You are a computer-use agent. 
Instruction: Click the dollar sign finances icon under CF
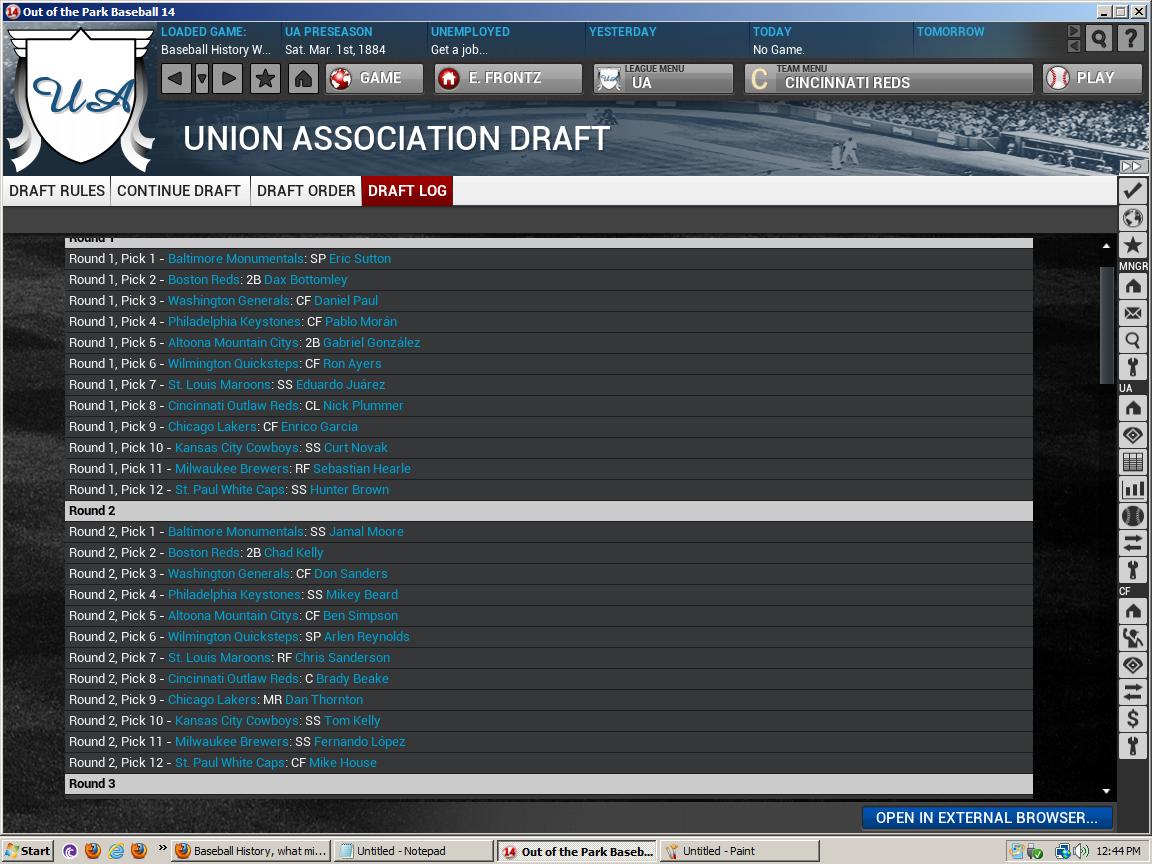point(1133,718)
